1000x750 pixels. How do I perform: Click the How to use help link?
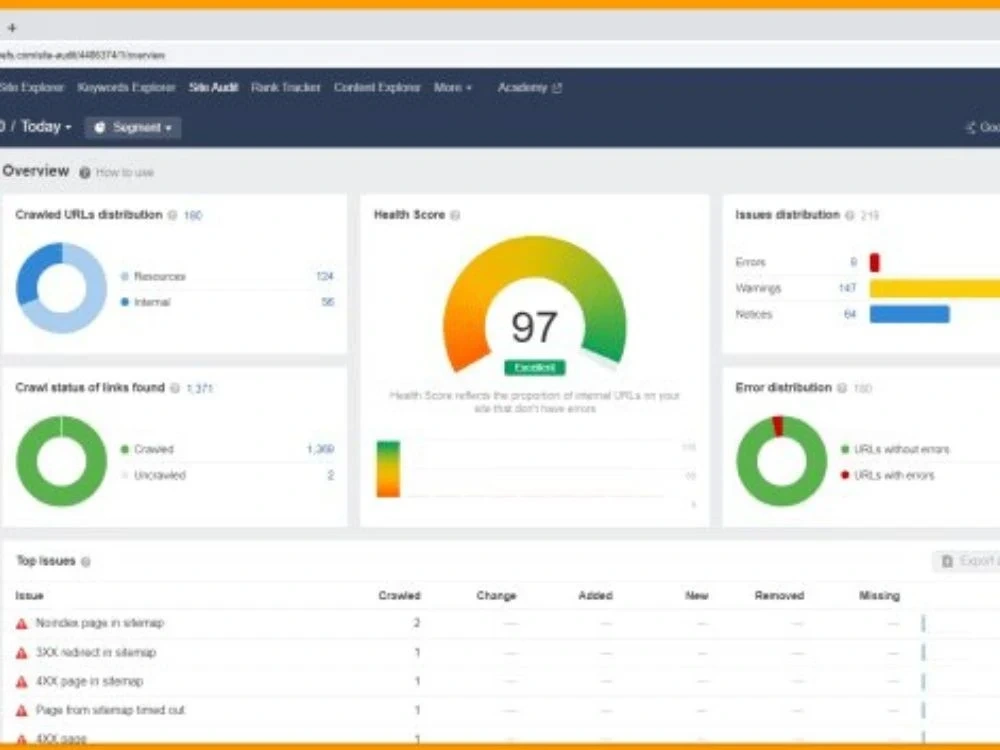tap(124, 172)
